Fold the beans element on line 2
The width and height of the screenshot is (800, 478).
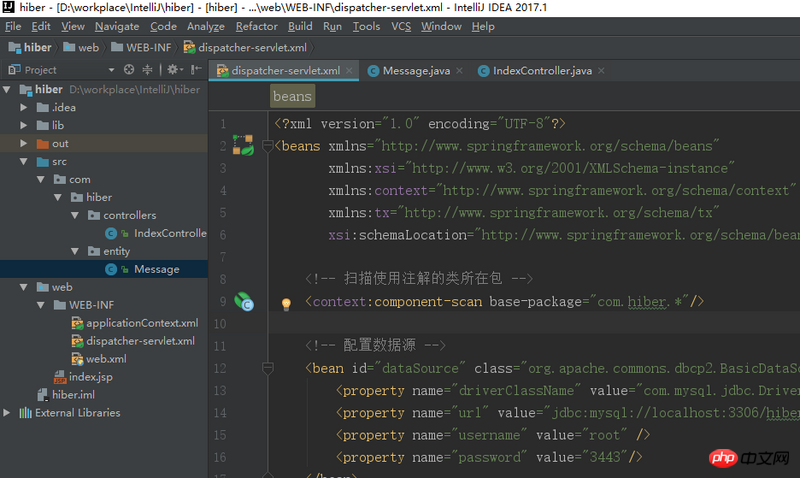(267, 146)
